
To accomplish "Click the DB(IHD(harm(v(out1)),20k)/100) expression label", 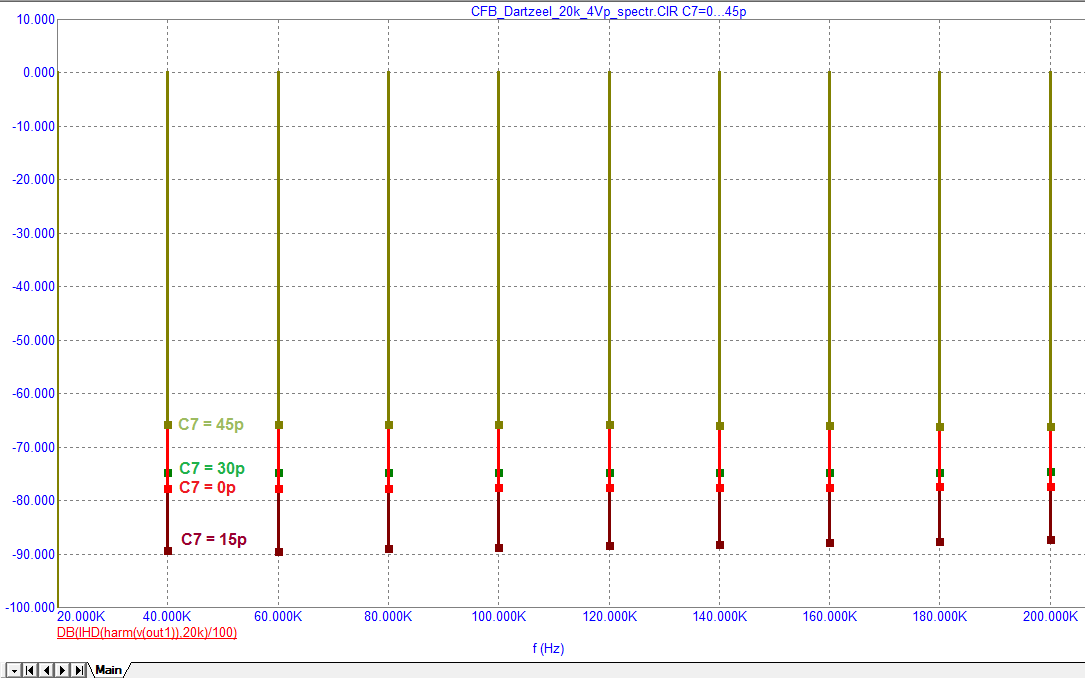I will 147,632.
